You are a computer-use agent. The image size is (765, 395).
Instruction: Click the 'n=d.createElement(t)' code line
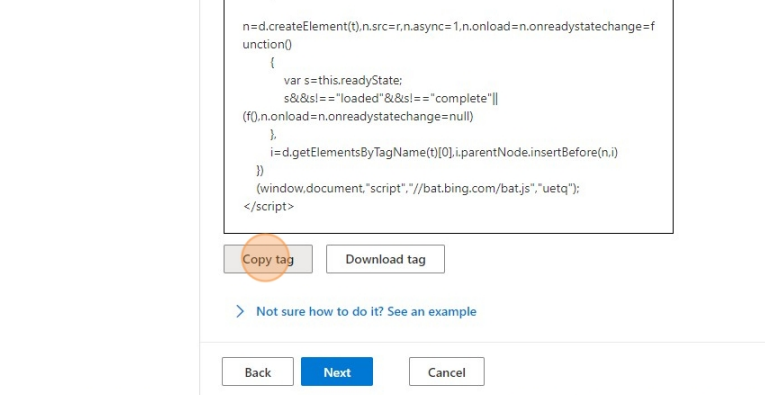pos(449,27)
